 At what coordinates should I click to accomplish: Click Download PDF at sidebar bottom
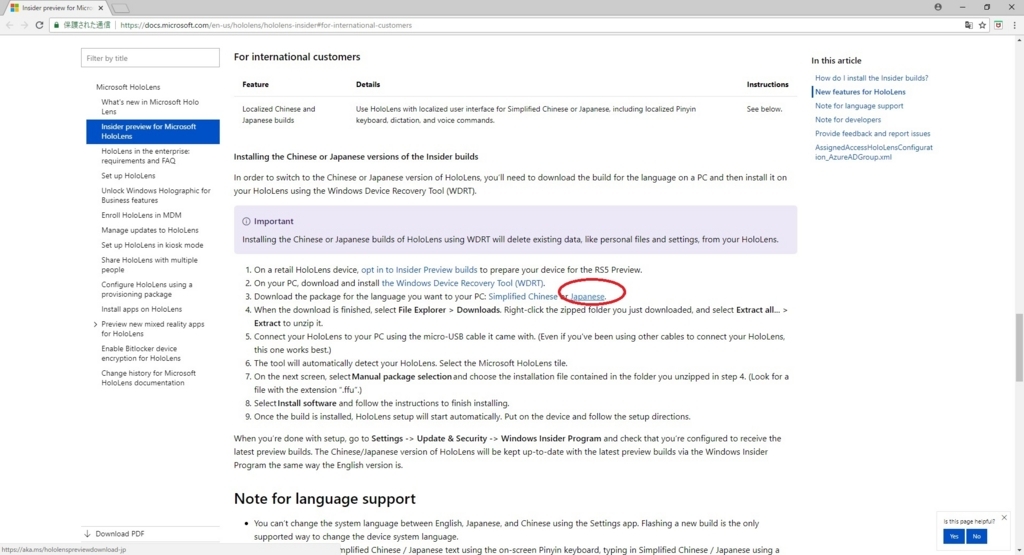pyautogui.click(x=120, y=533)
